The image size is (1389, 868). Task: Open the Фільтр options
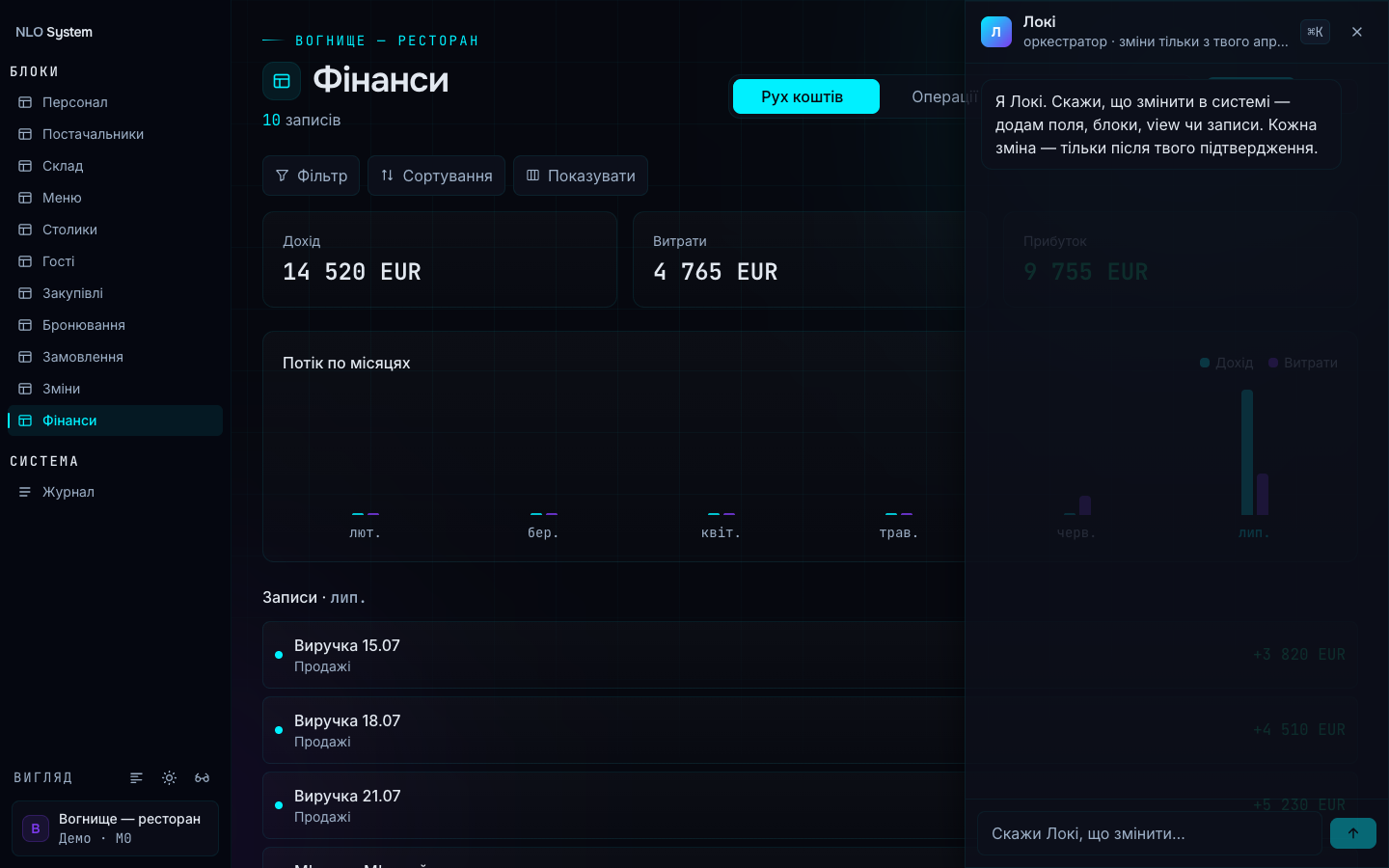[x=311, y=176]
